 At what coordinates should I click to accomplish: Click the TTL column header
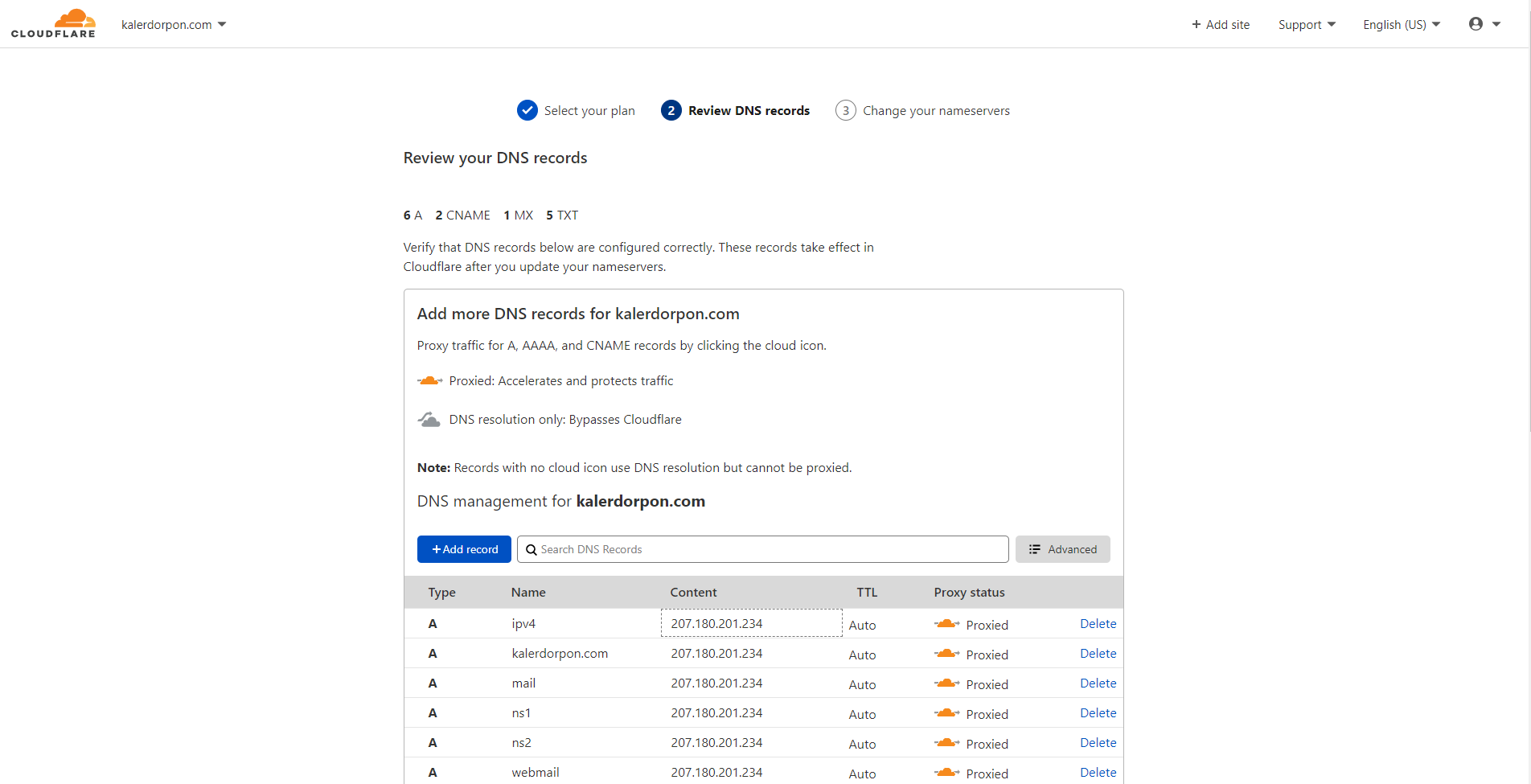click(867, 593)
